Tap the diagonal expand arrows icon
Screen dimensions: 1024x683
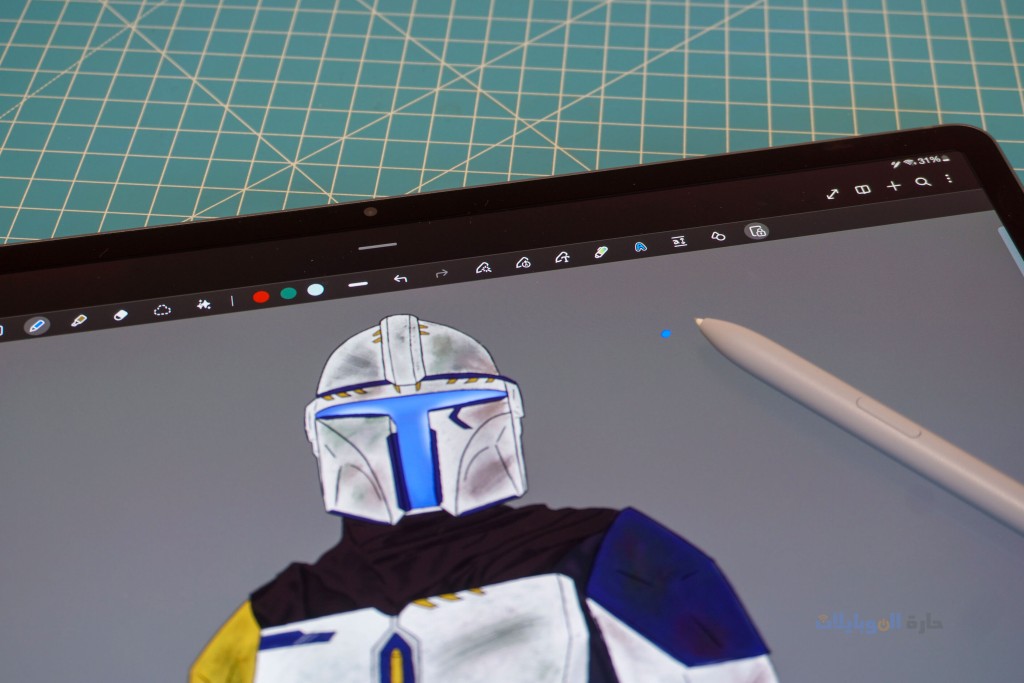[833, 194]
